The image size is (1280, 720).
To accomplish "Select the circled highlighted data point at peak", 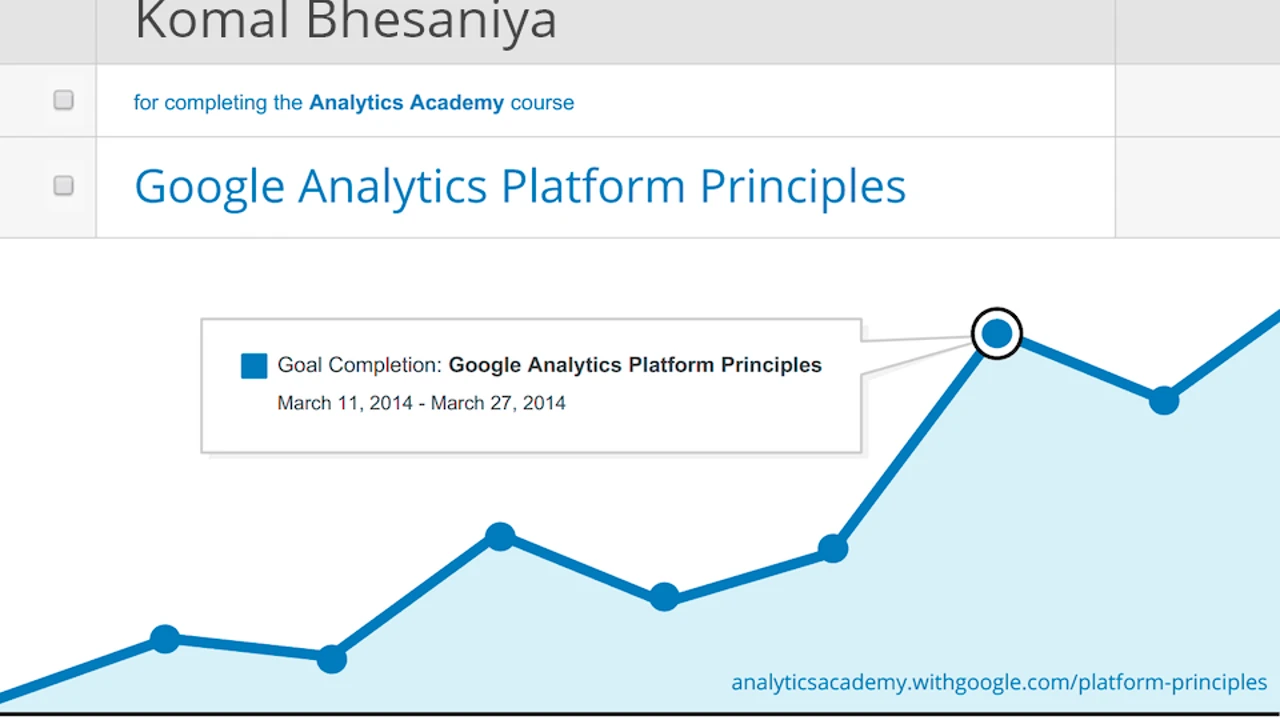I will [x=997, y=334].
